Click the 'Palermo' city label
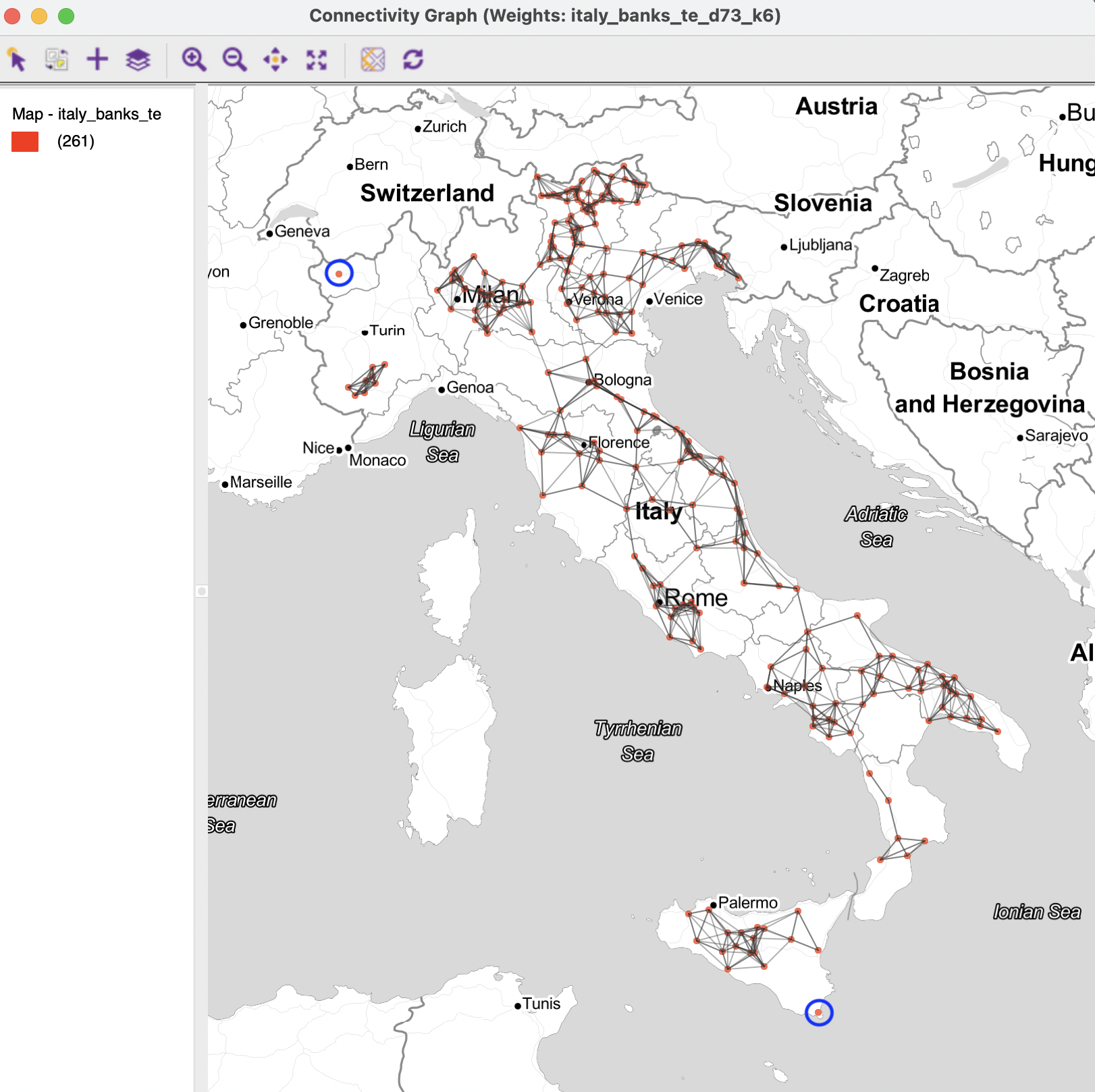1095x1092 pixels. point(748,903)
